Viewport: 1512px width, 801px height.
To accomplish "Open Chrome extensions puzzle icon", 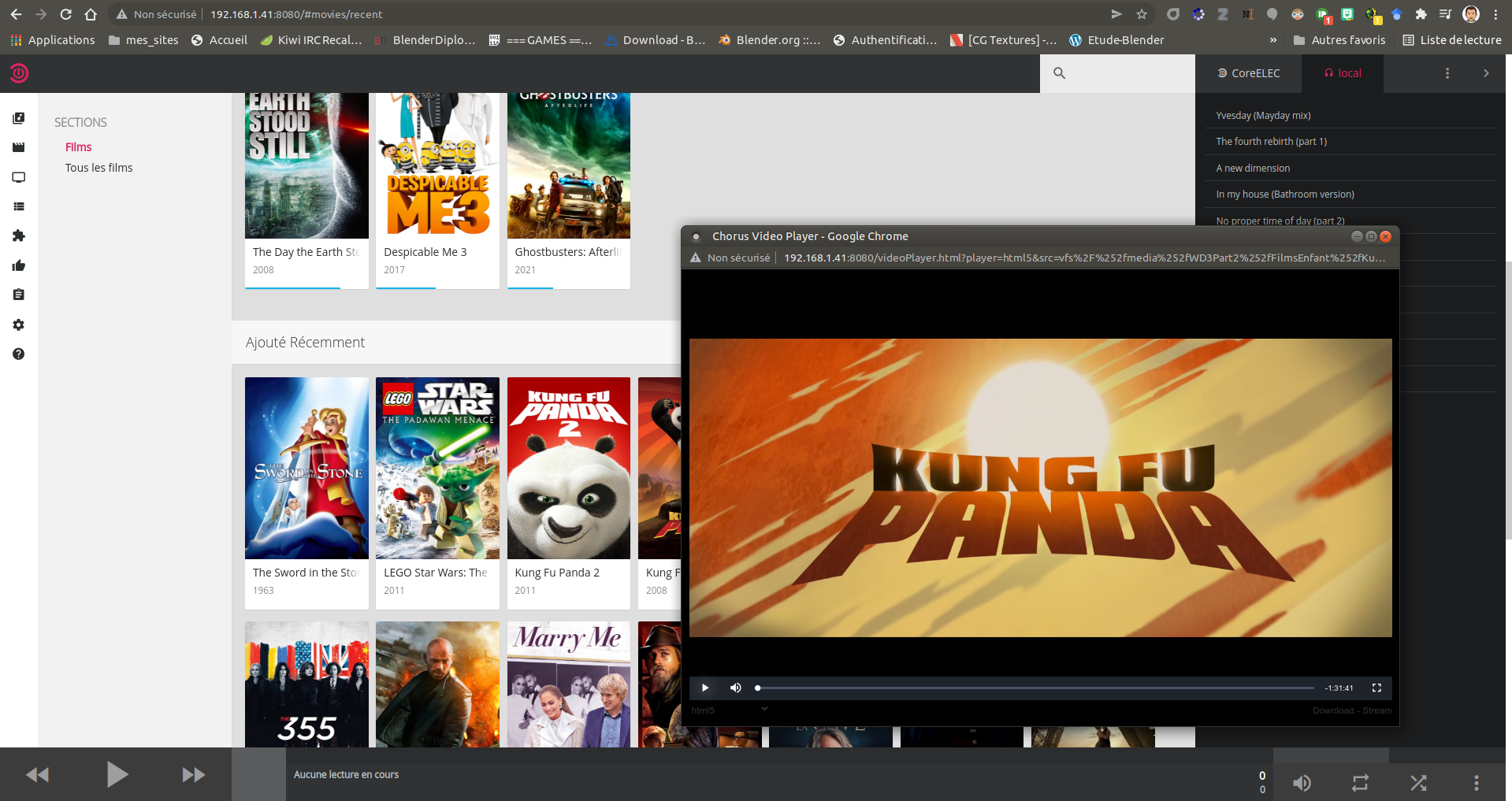I will click(x=1421, y=14).
